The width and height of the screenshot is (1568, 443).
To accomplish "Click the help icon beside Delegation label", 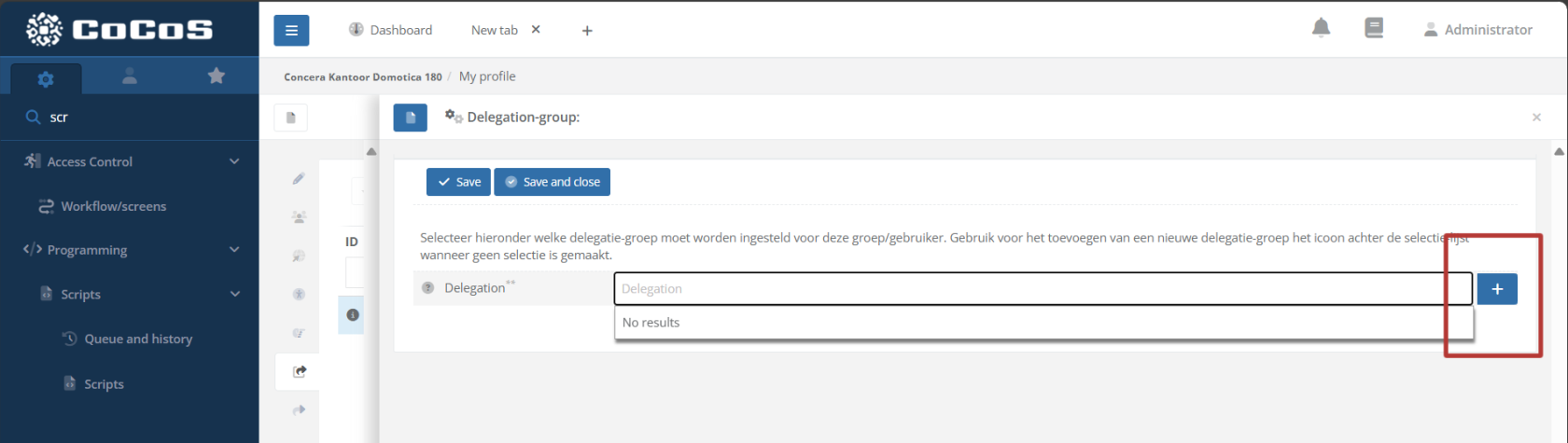I will pos(428,288).
